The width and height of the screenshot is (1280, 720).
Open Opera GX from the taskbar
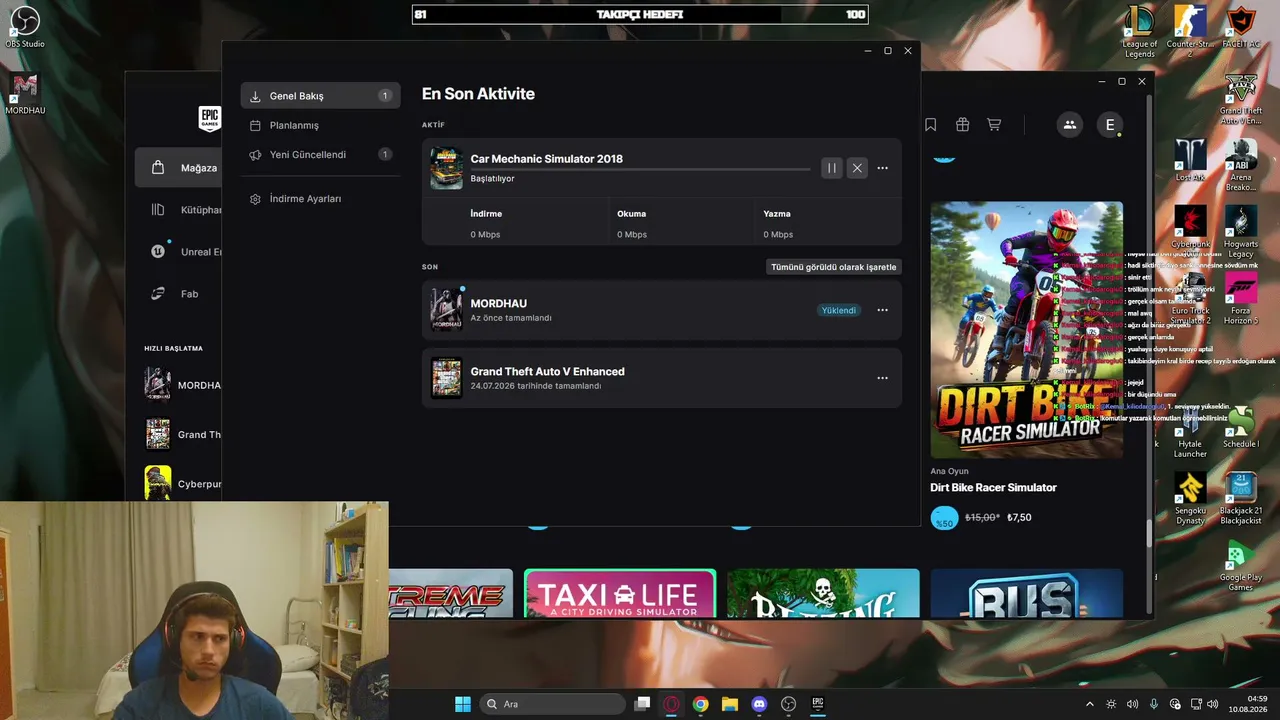(672, 704)
